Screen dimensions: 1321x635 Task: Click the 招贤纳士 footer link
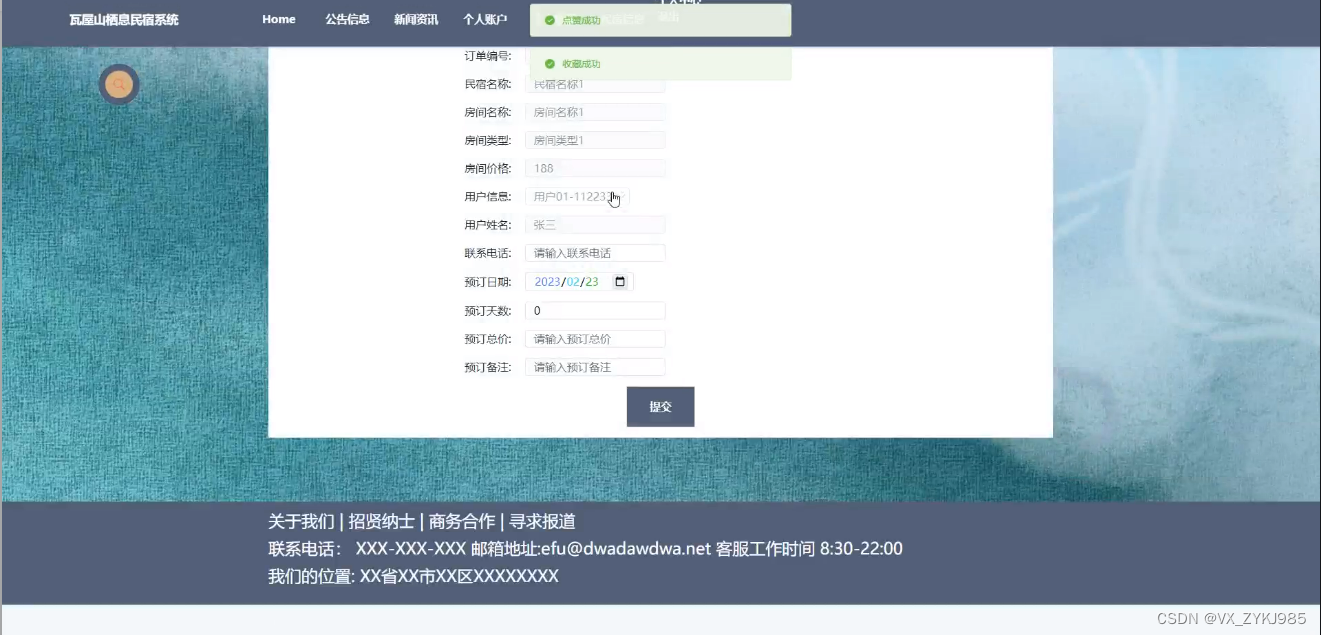pos(381,521)
